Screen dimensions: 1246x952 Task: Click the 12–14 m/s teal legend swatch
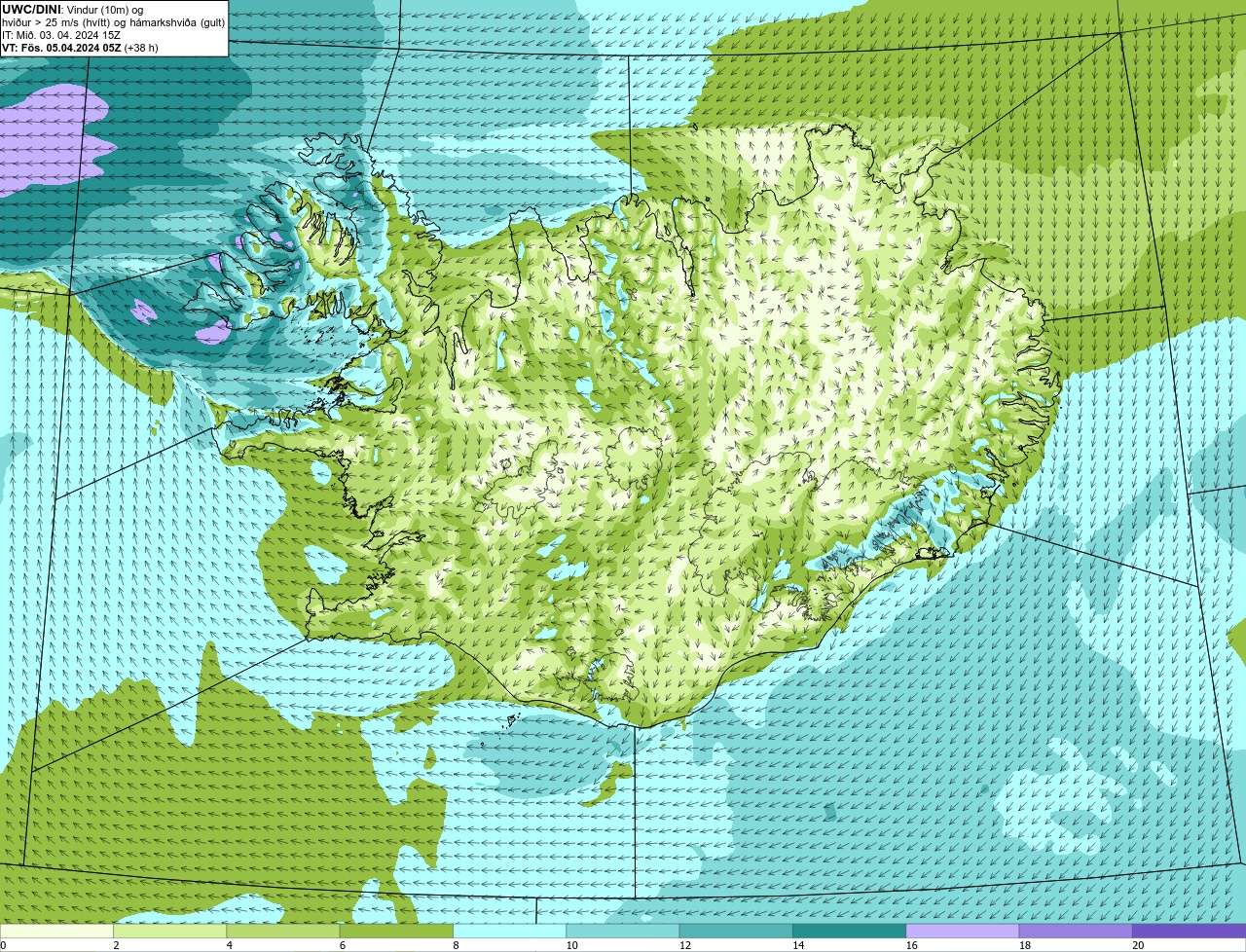click(736, 931)
